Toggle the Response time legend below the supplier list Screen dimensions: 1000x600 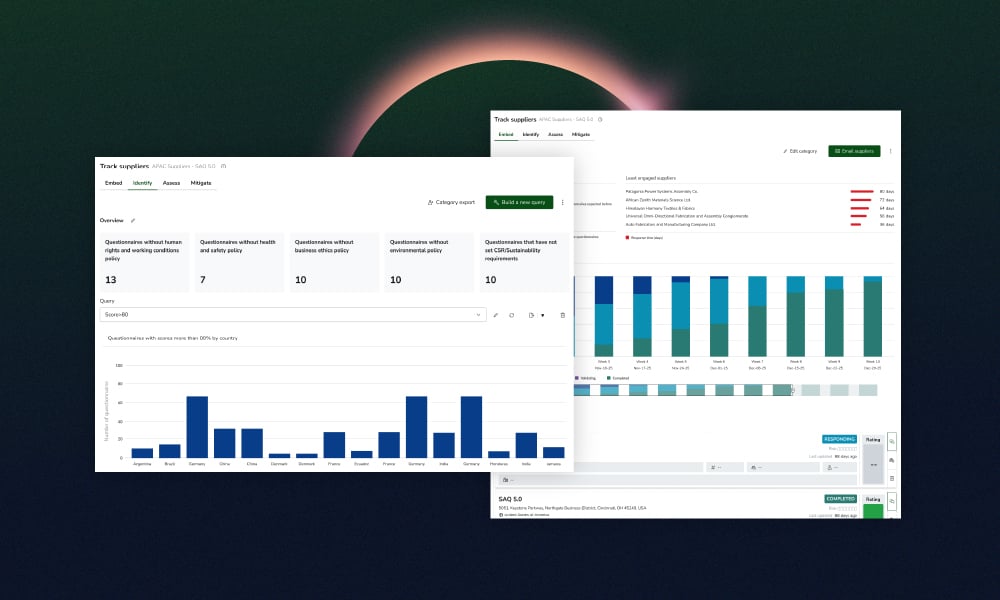(646, 238)
